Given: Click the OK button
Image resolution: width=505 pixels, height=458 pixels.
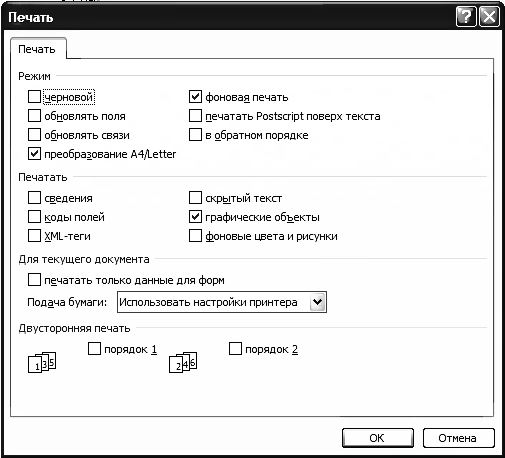Looking at the screenshot, I should point(378,438).
